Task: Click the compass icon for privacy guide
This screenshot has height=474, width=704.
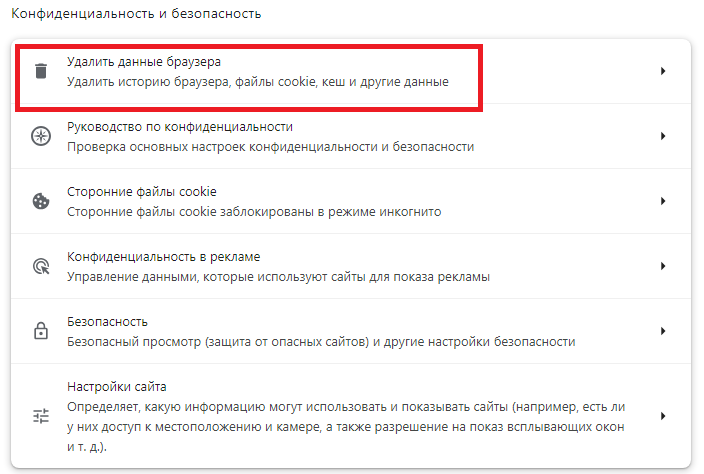Action: 41,136
